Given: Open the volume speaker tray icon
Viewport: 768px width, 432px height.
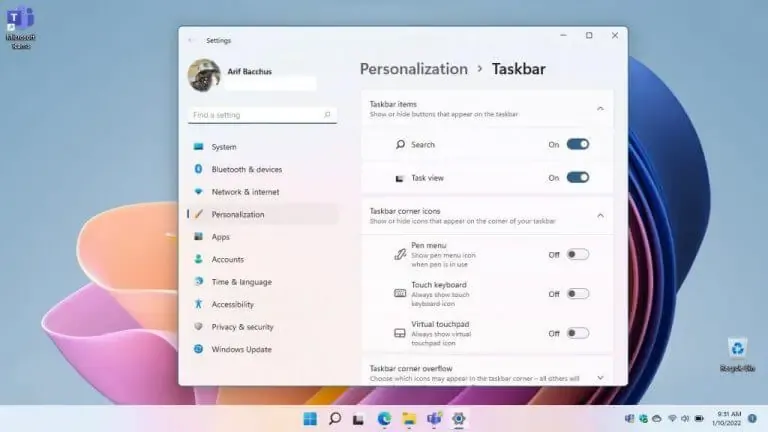Looking at the screenshot, I should pos(685,419).
